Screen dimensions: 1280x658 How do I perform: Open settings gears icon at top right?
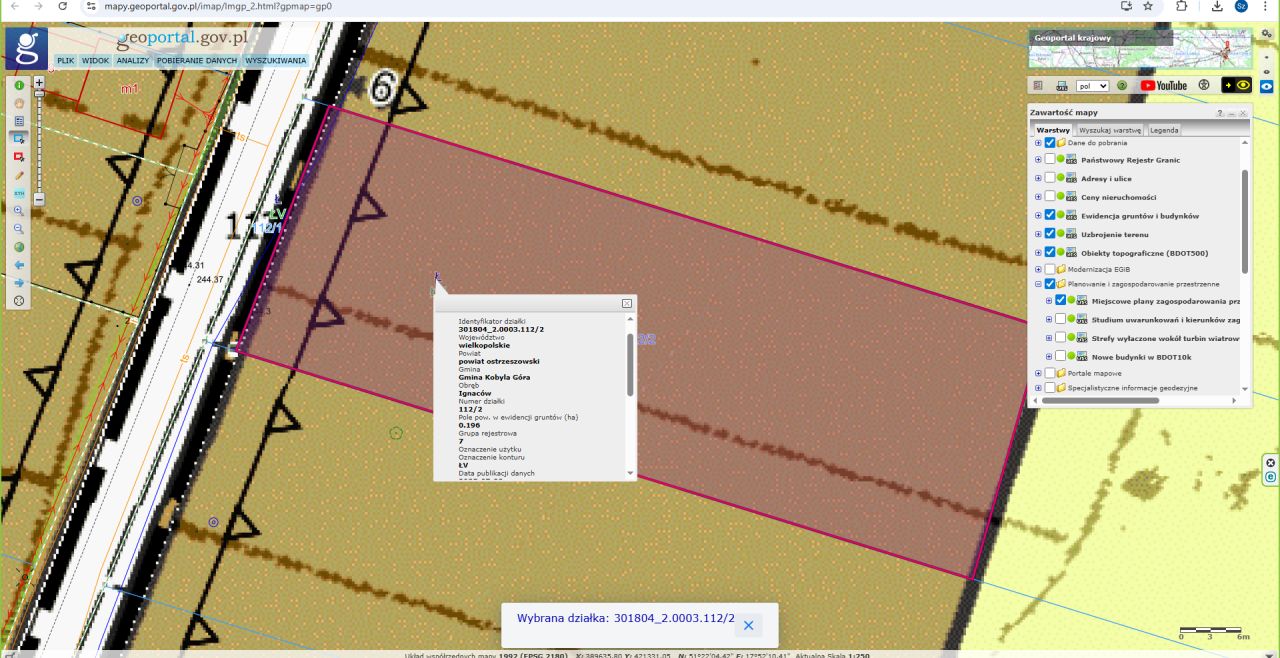pyautogui.click(x=1266, y=34)
